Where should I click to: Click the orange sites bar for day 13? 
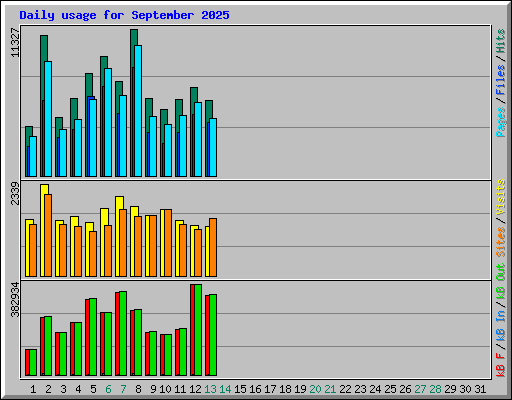pos(213,247)
